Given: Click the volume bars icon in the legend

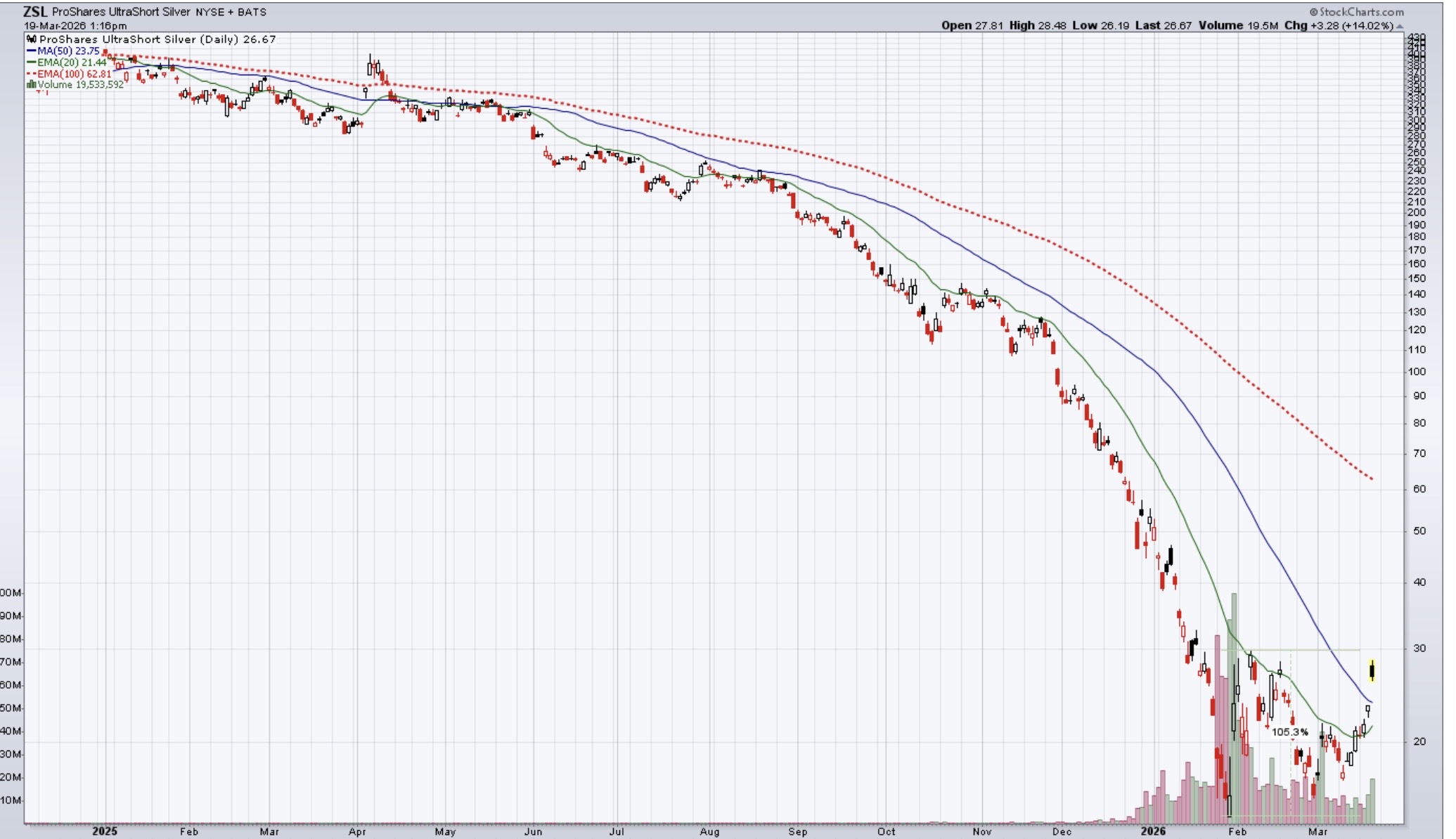Looking at the screenshot, I should 32,84.
